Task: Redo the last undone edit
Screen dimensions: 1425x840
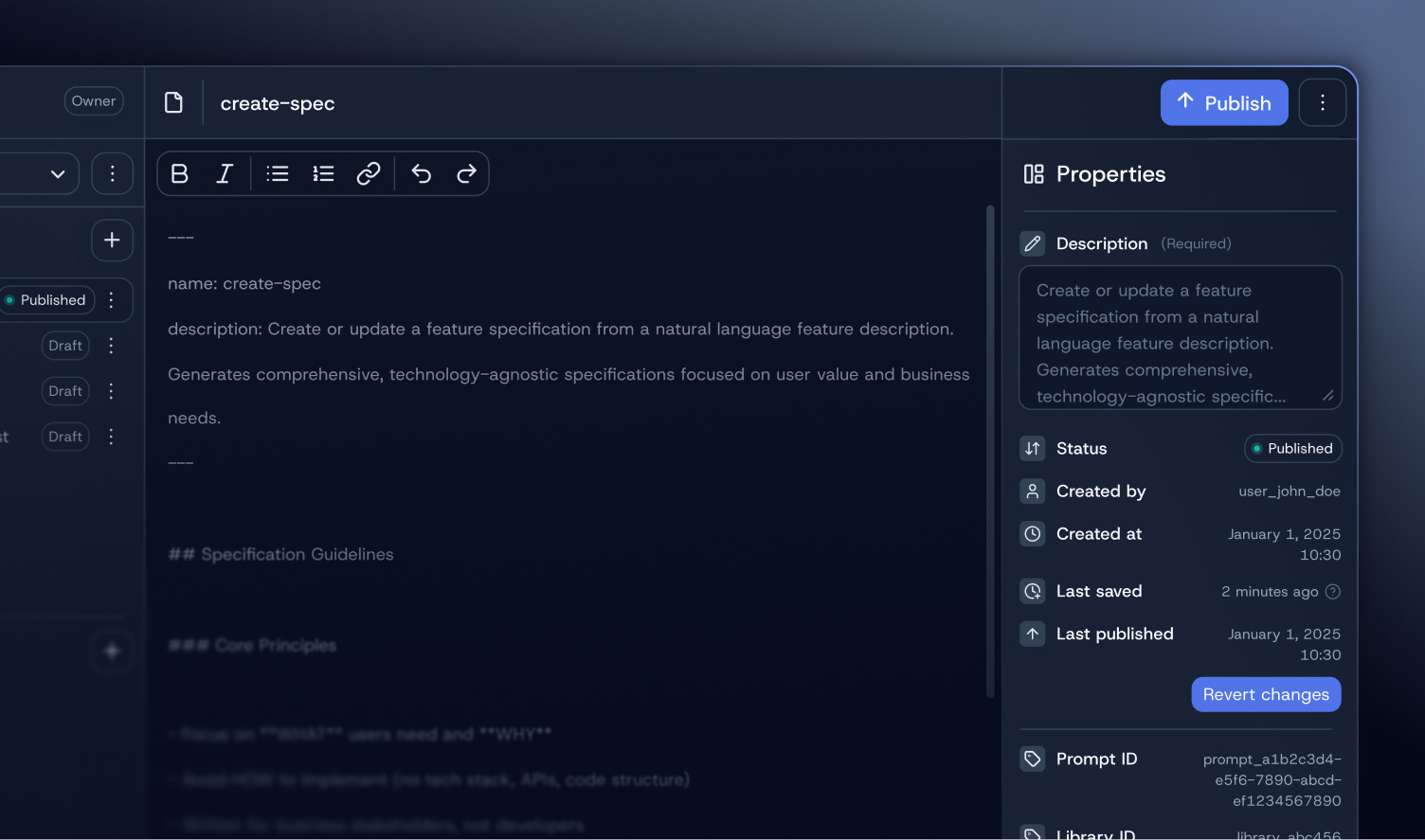Action: [x=466, y=173]
